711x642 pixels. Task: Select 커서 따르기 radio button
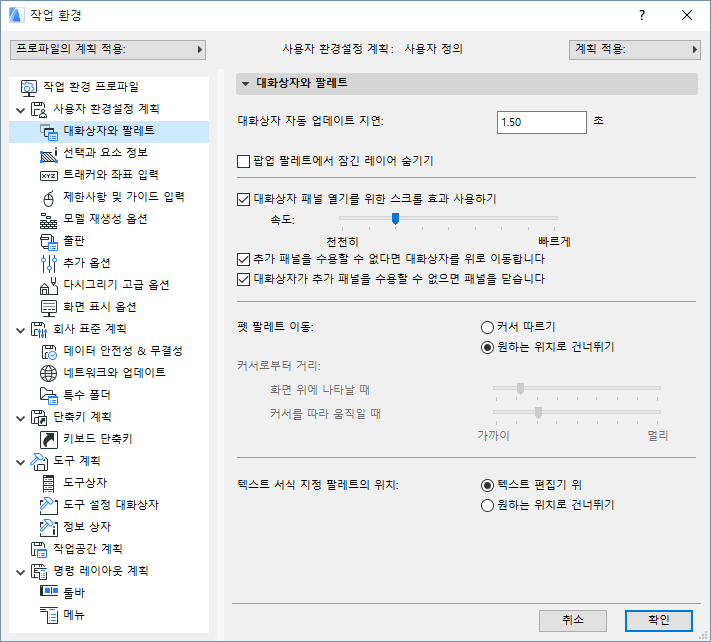pyautogui.click(x=487, y=327)
